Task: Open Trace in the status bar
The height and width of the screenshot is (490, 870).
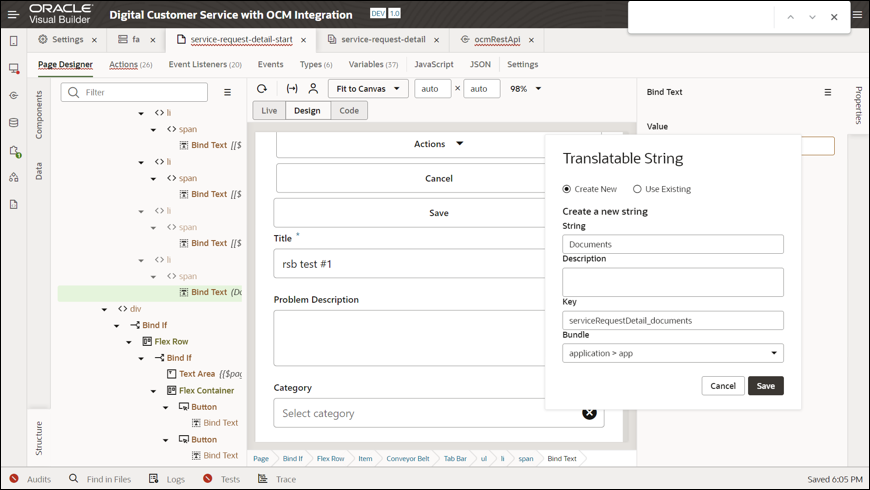Action: (x=277, y=479)
